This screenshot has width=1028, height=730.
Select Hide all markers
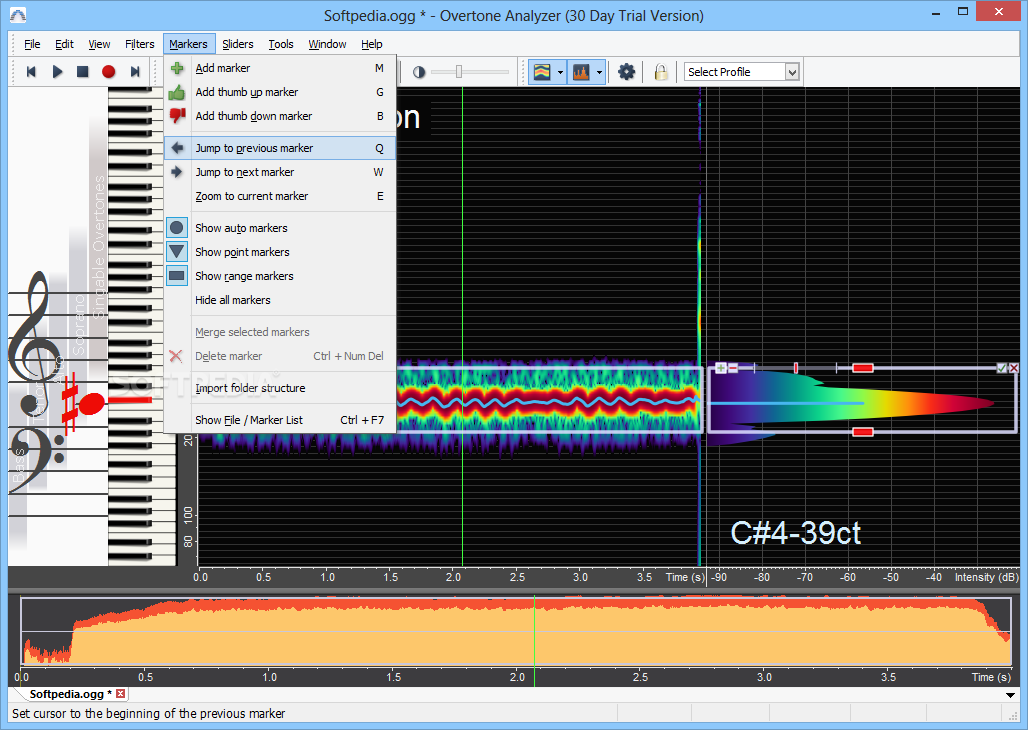point(280,300)
